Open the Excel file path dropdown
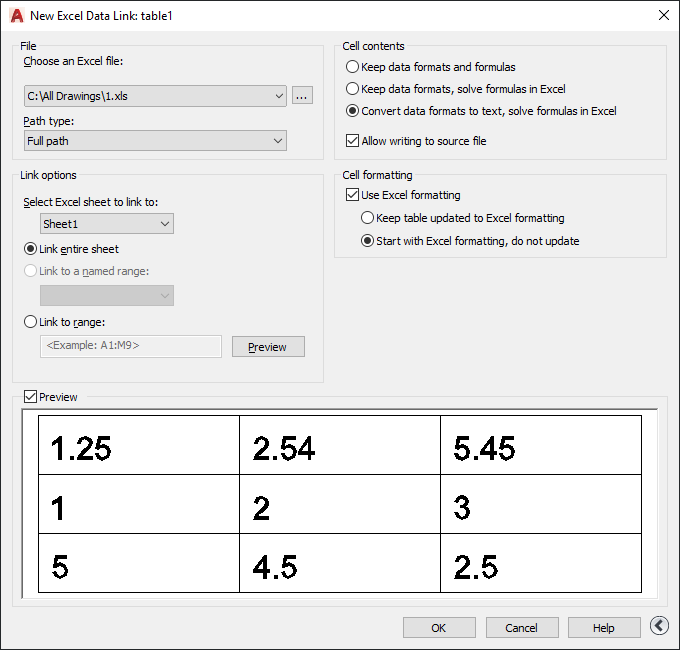This screenshot has width=680, height=650. pos(155,96)
